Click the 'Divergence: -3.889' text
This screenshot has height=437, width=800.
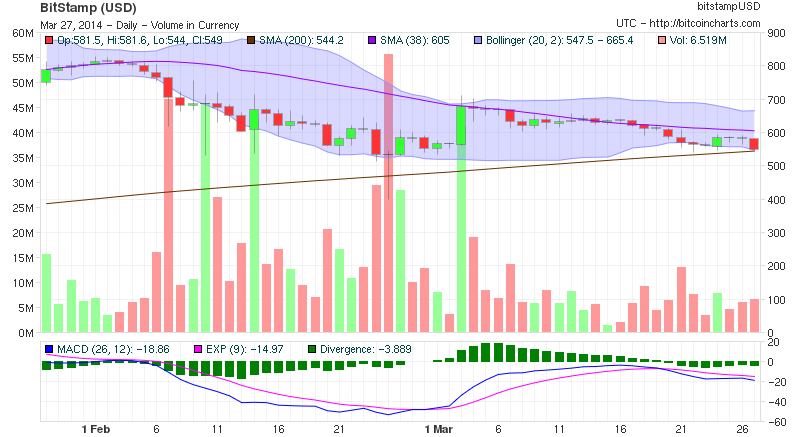[x=366, y=349]
